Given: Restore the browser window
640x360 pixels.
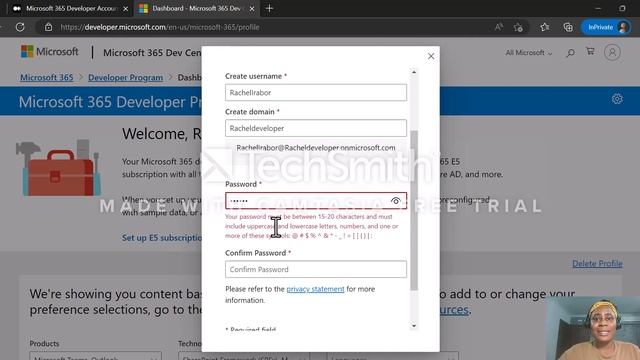Looking at the screenshot, I should (x=622, y=8).
